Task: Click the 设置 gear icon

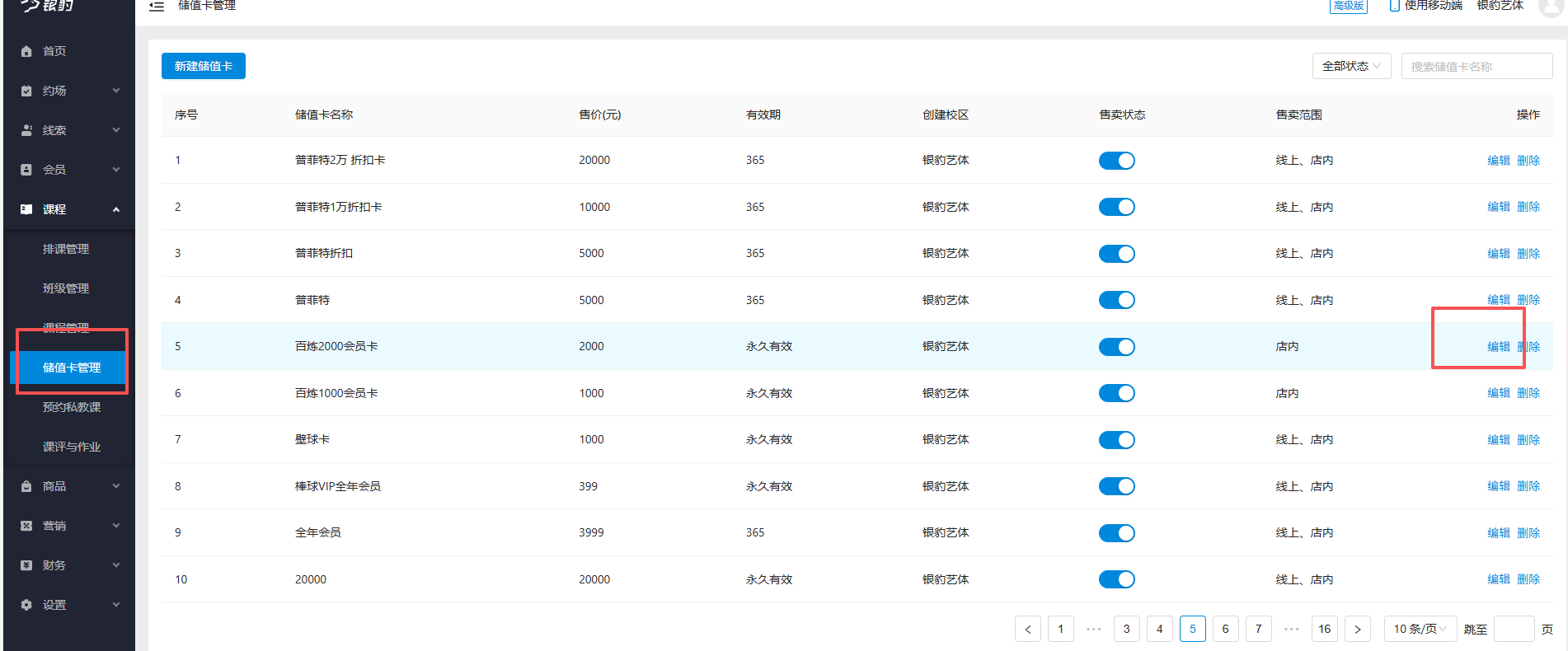Action: (26, 605)
